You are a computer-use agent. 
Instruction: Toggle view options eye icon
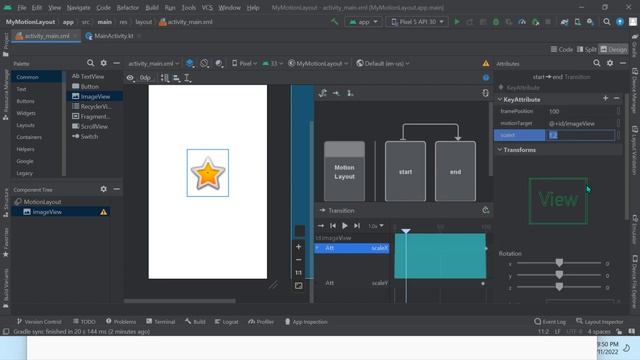(x=130, y=78)
